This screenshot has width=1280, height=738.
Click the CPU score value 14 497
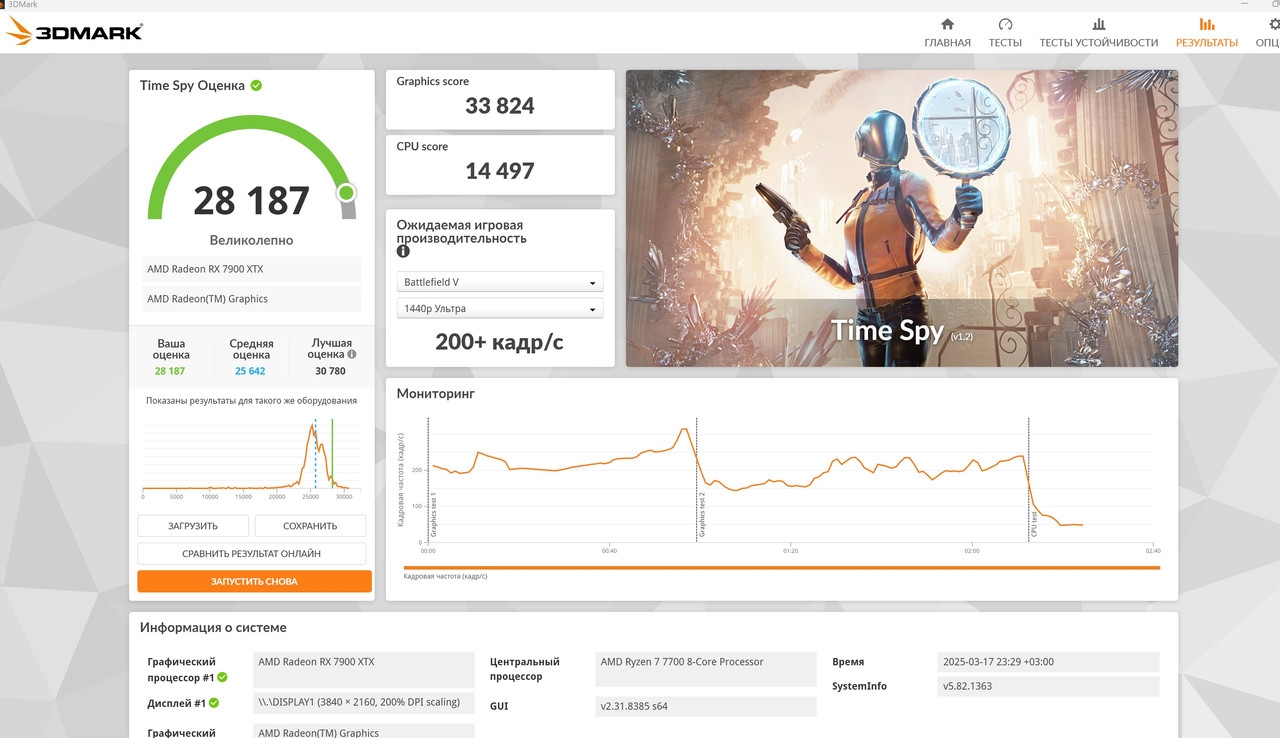click(x=500, y=171)
